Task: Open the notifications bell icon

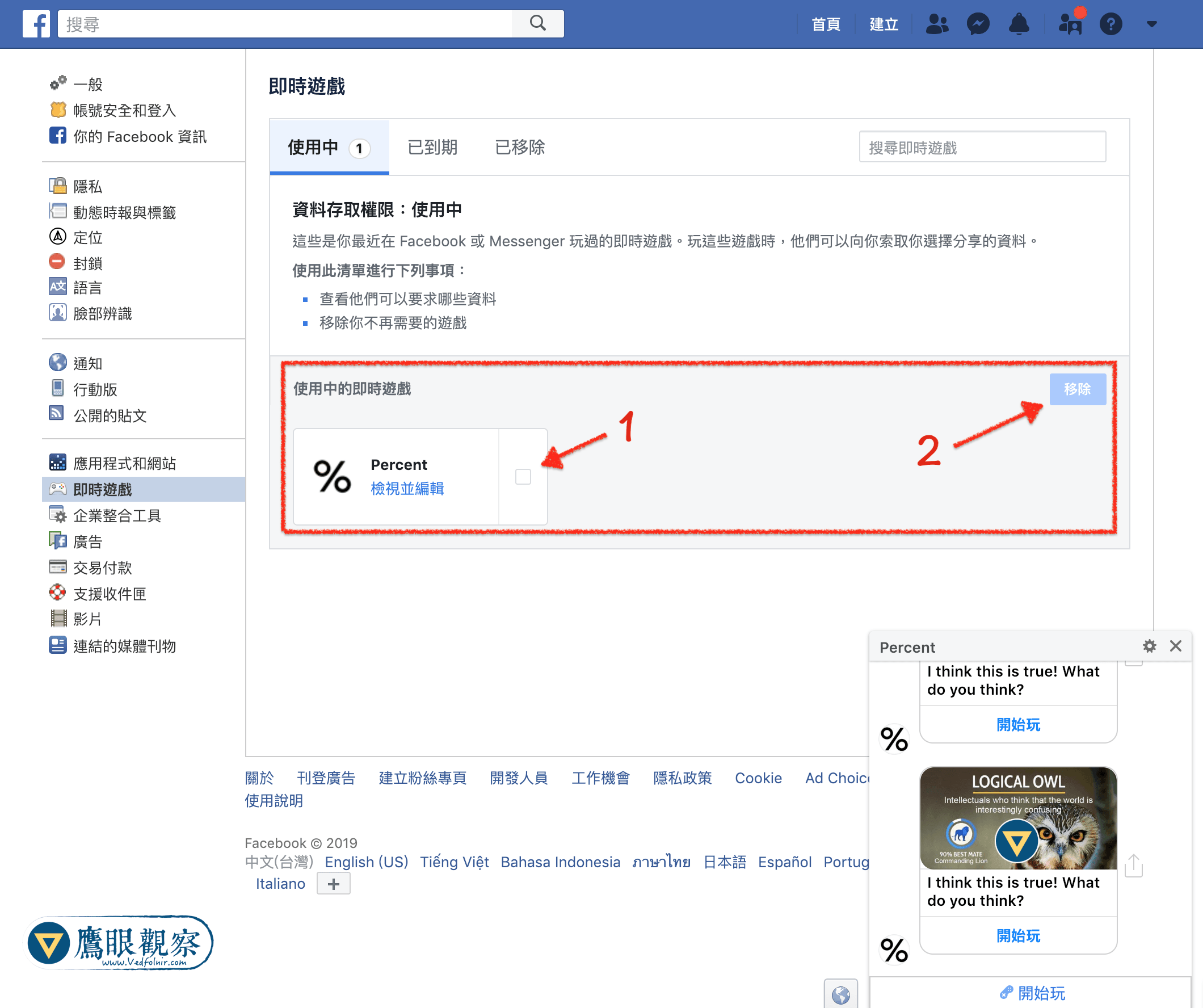Action: tap(1019, 24)
